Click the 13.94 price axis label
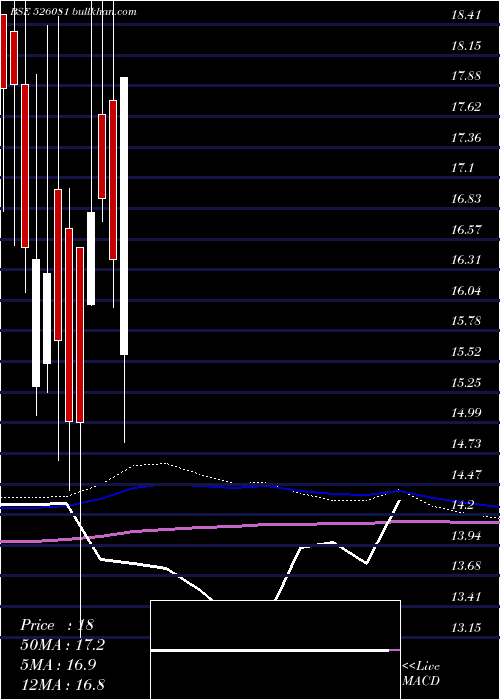Image resolution: width=500 pixels, height=700 pixels. click(466, 536)
